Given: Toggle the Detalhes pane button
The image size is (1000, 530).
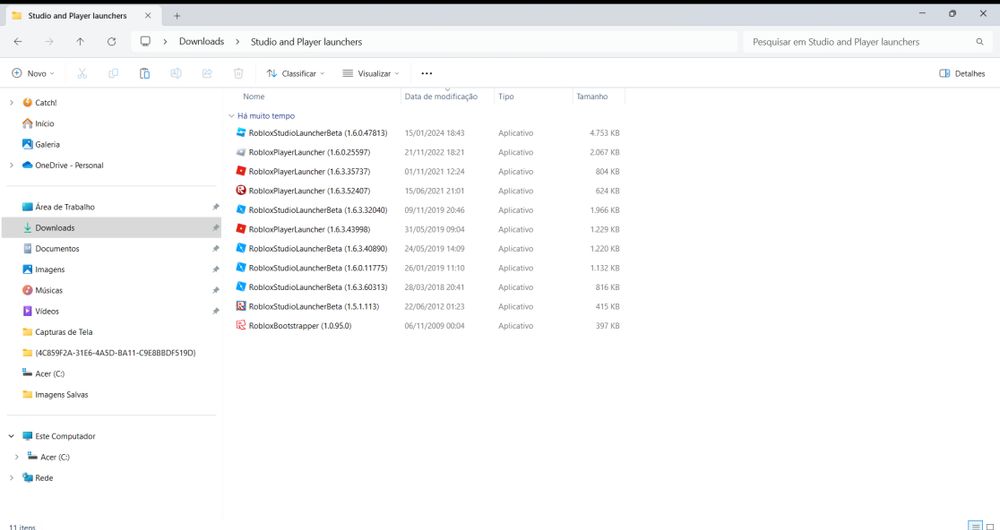Looking at the screenshot, I should [962, 73].
